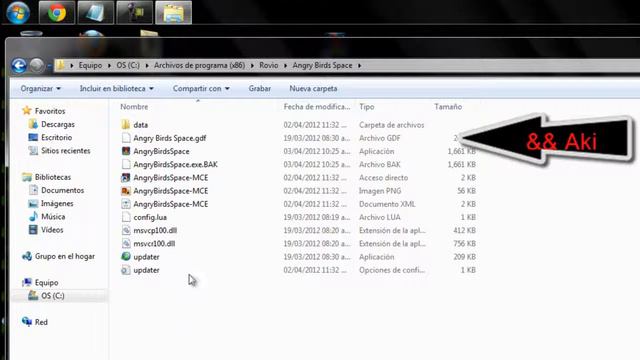Select the config.lua file icon

coord(126,217)
